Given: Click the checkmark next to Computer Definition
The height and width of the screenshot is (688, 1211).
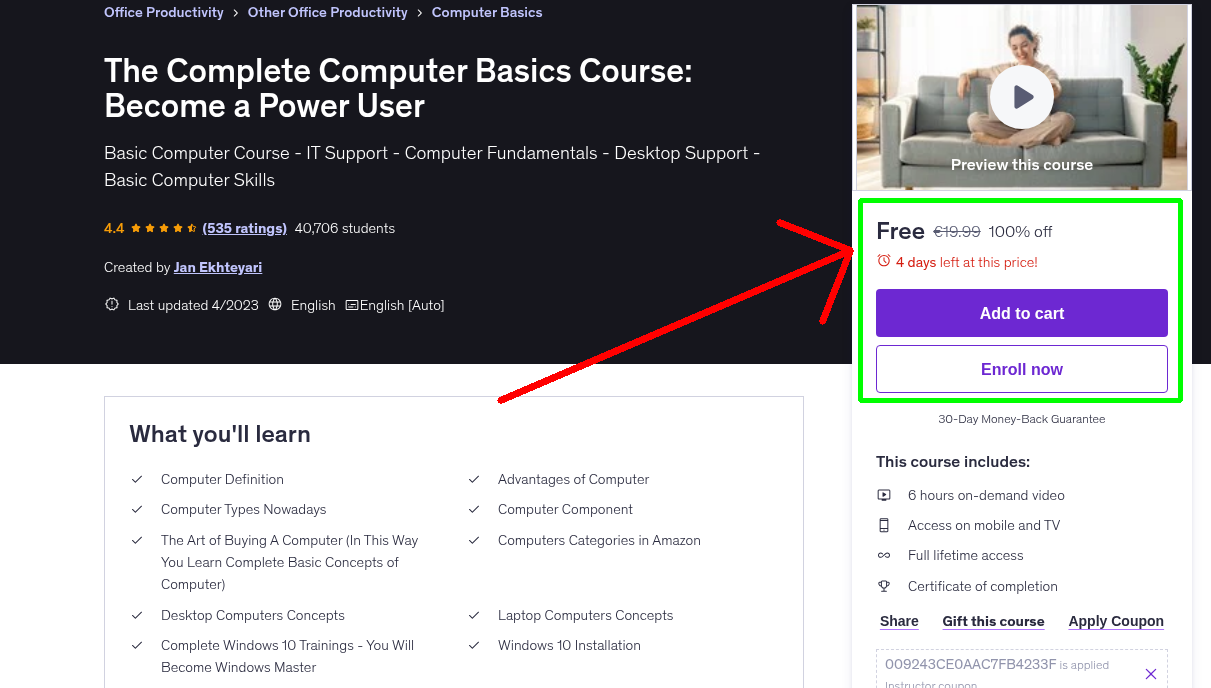Looking at the screenshot, I should click(138, 479).
